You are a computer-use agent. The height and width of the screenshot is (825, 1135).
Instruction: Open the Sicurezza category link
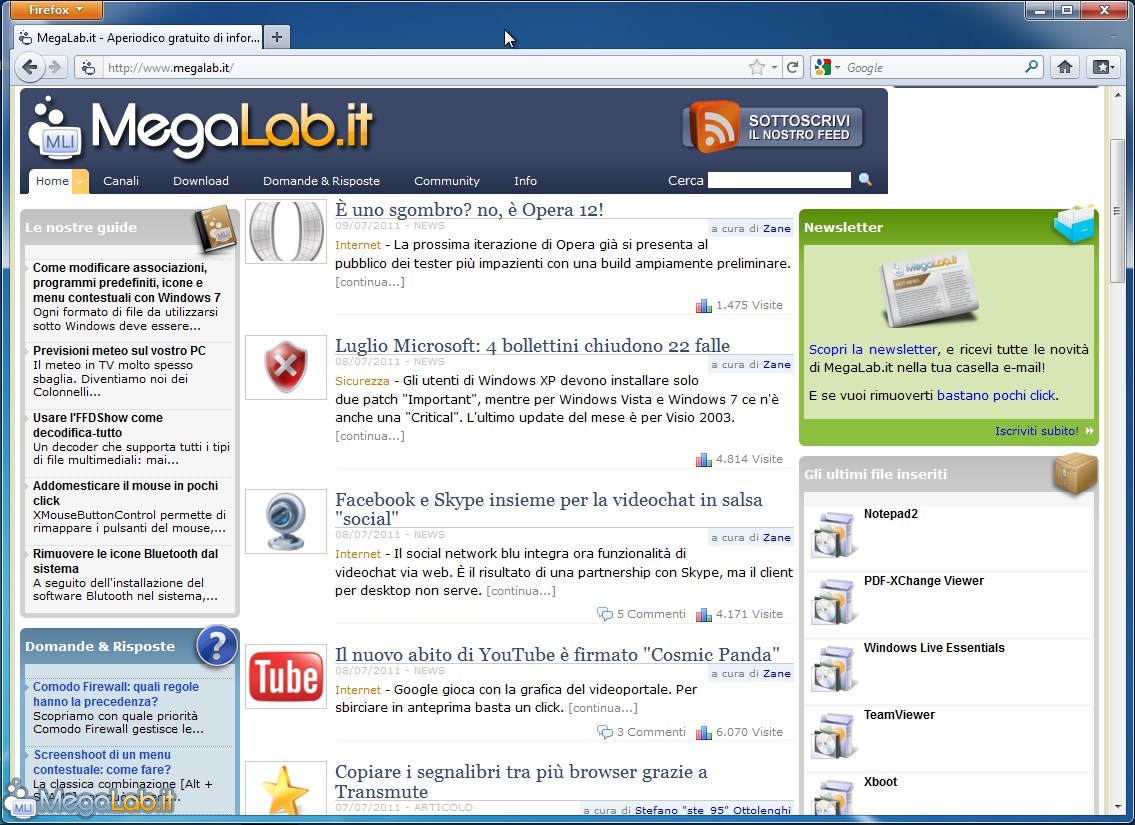tap(362, 381)
